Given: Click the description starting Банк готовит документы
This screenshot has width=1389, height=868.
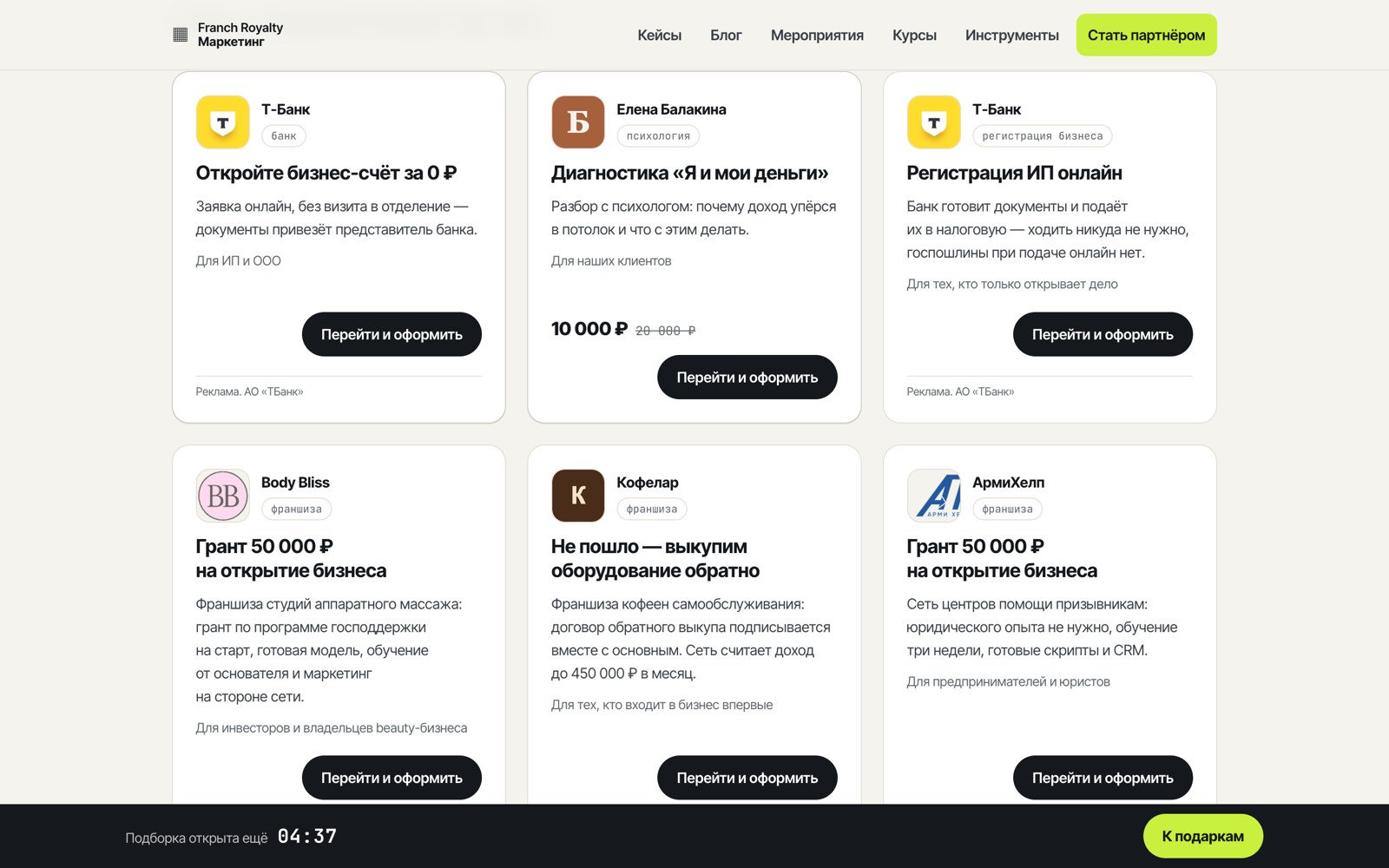Looking at the screenshot, I should pos(1048,230).
